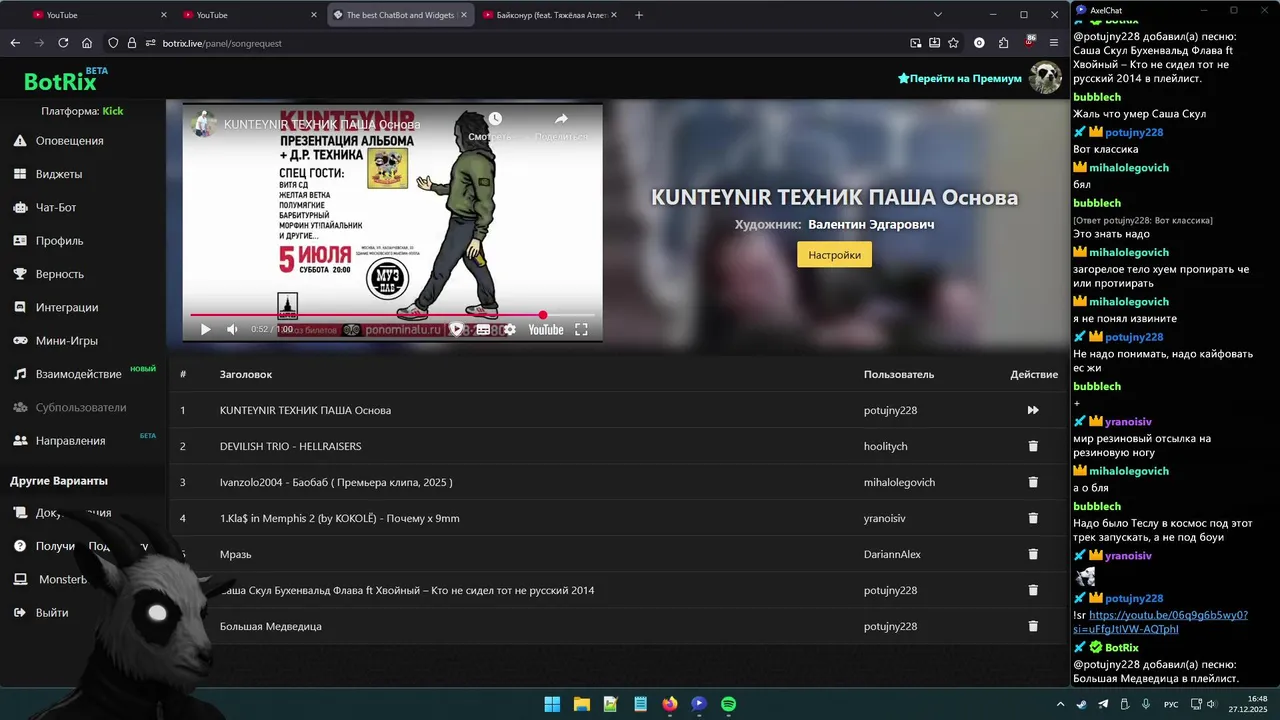Toggle subtitles in the YouTube player
Image resolution: width=1280 pixels, height=720 pixels.
pos(483,329)
